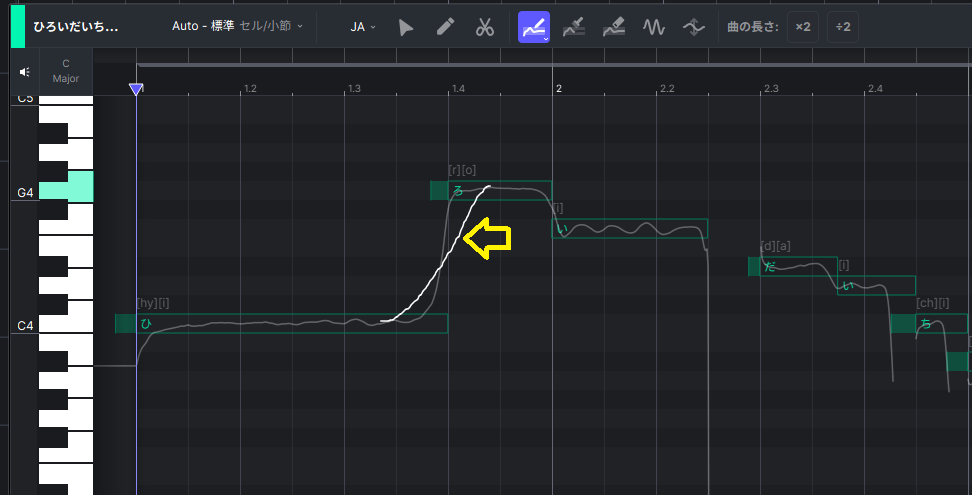Click the green track color swatch
This screenshot has height=495, width=972.
click(x=18, y=26)
